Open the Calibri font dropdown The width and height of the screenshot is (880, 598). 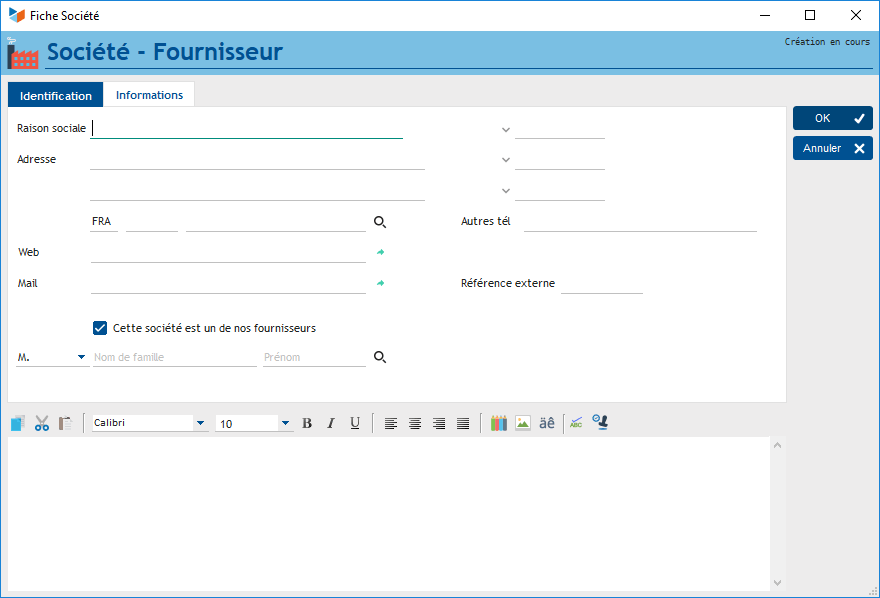(x=200, y=424)
